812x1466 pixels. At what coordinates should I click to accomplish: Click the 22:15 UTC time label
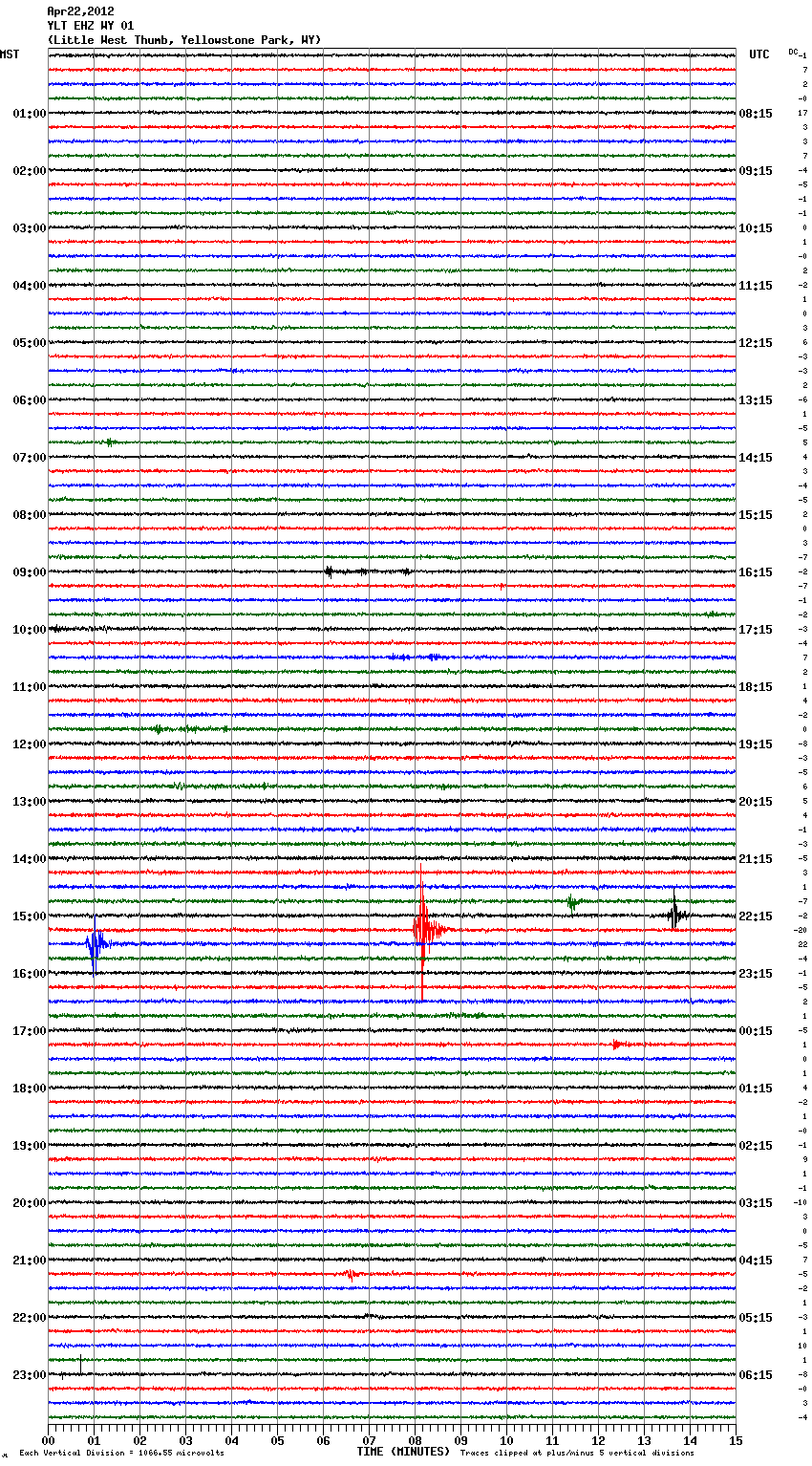pos(756,916)
